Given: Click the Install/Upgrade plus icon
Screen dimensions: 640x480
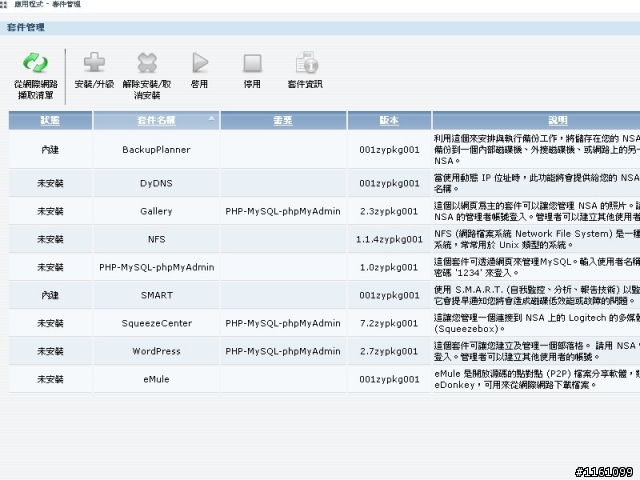Looking at the screenshot, I should pos(94,62).
